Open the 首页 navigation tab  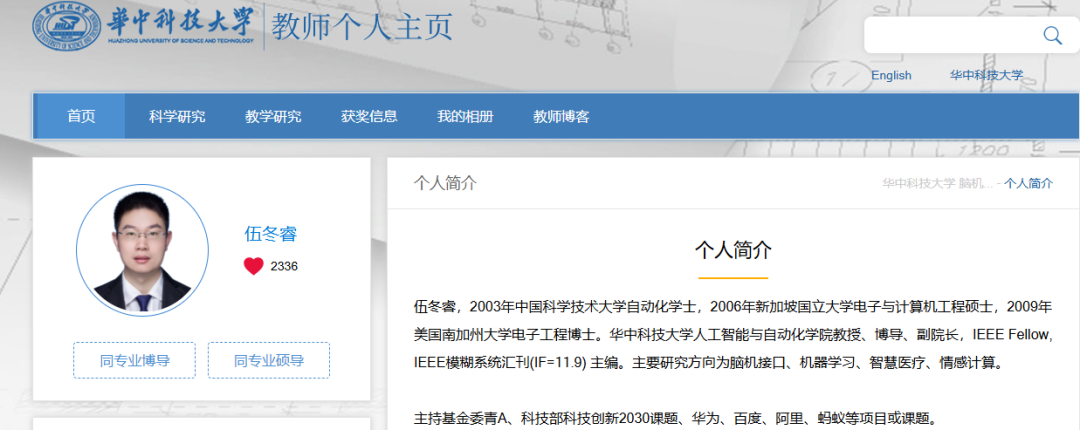[x=81, y=116]
